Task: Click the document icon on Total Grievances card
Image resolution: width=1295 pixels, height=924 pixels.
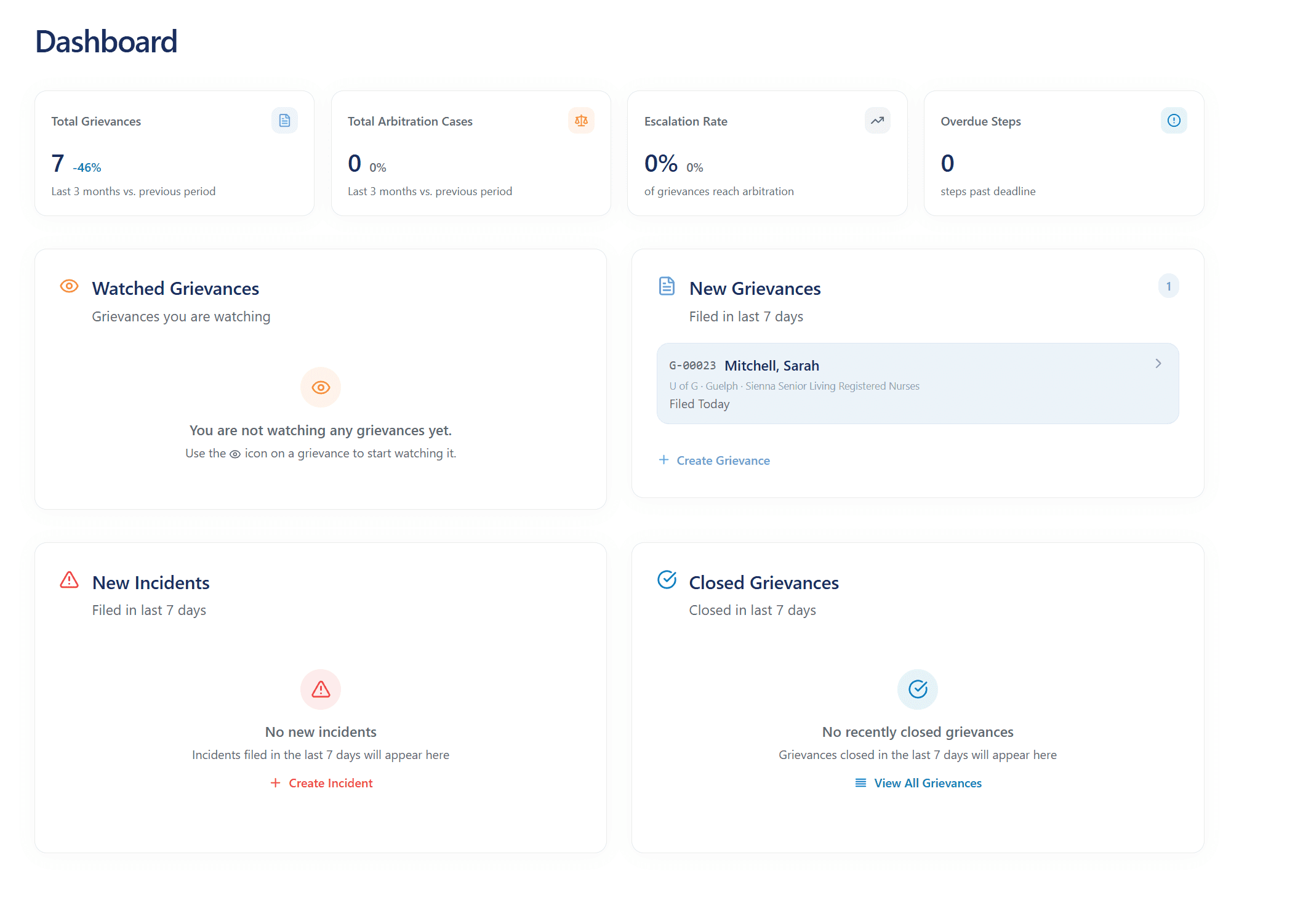Action: (x=284, y=121)
